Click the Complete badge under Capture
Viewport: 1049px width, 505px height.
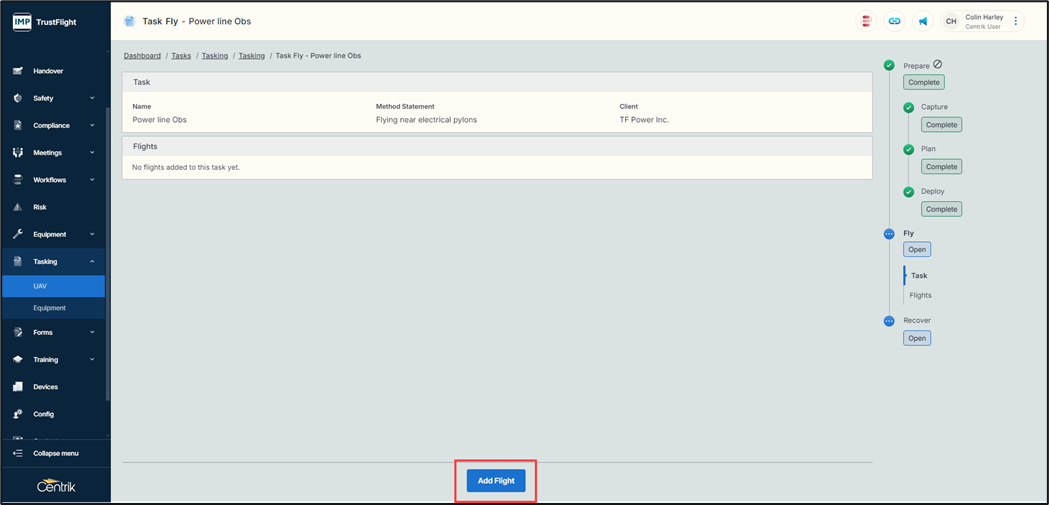[941, 125]
